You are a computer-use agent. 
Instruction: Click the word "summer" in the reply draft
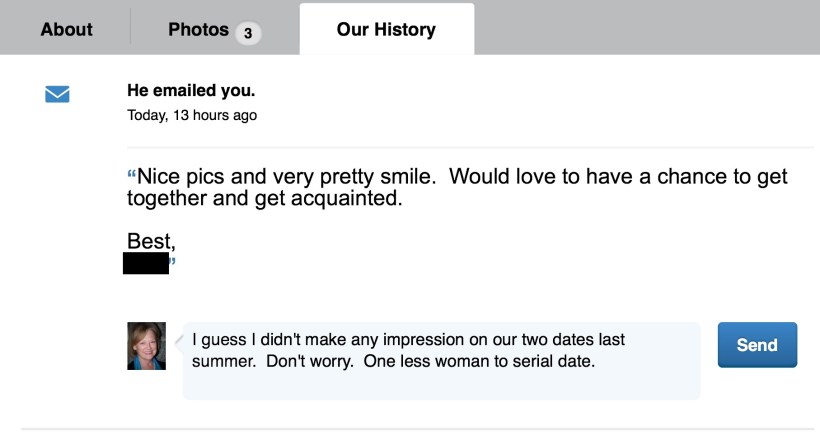(220, 360)
